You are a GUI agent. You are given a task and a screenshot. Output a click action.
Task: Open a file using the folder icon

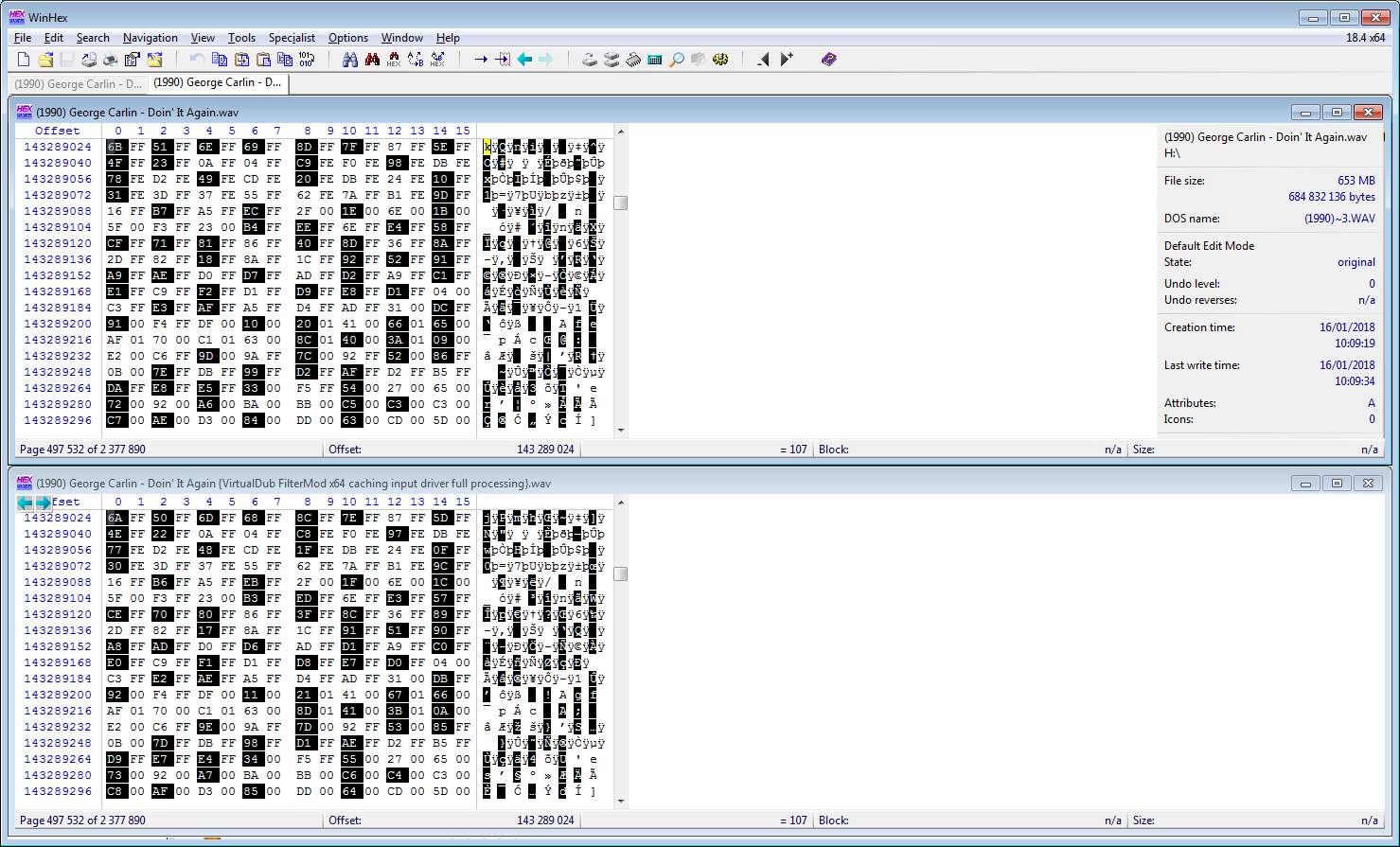pos(45,60)
